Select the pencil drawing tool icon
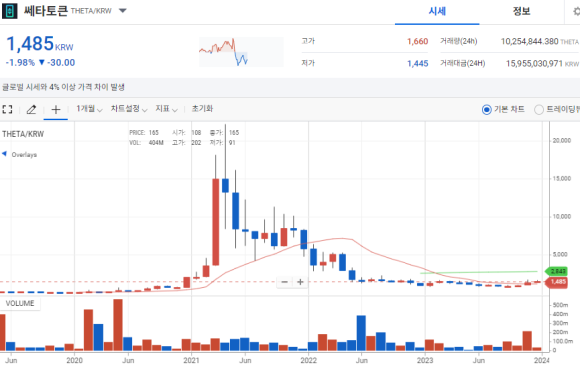Screen dimensions: 580x369 (31, 109)
